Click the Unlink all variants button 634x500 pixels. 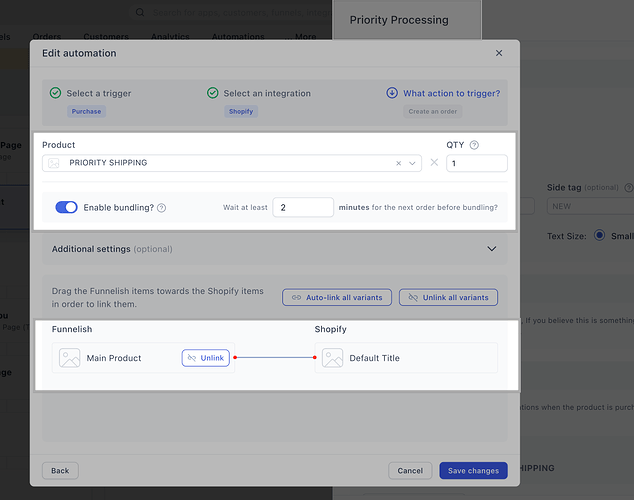pos(448,297)
